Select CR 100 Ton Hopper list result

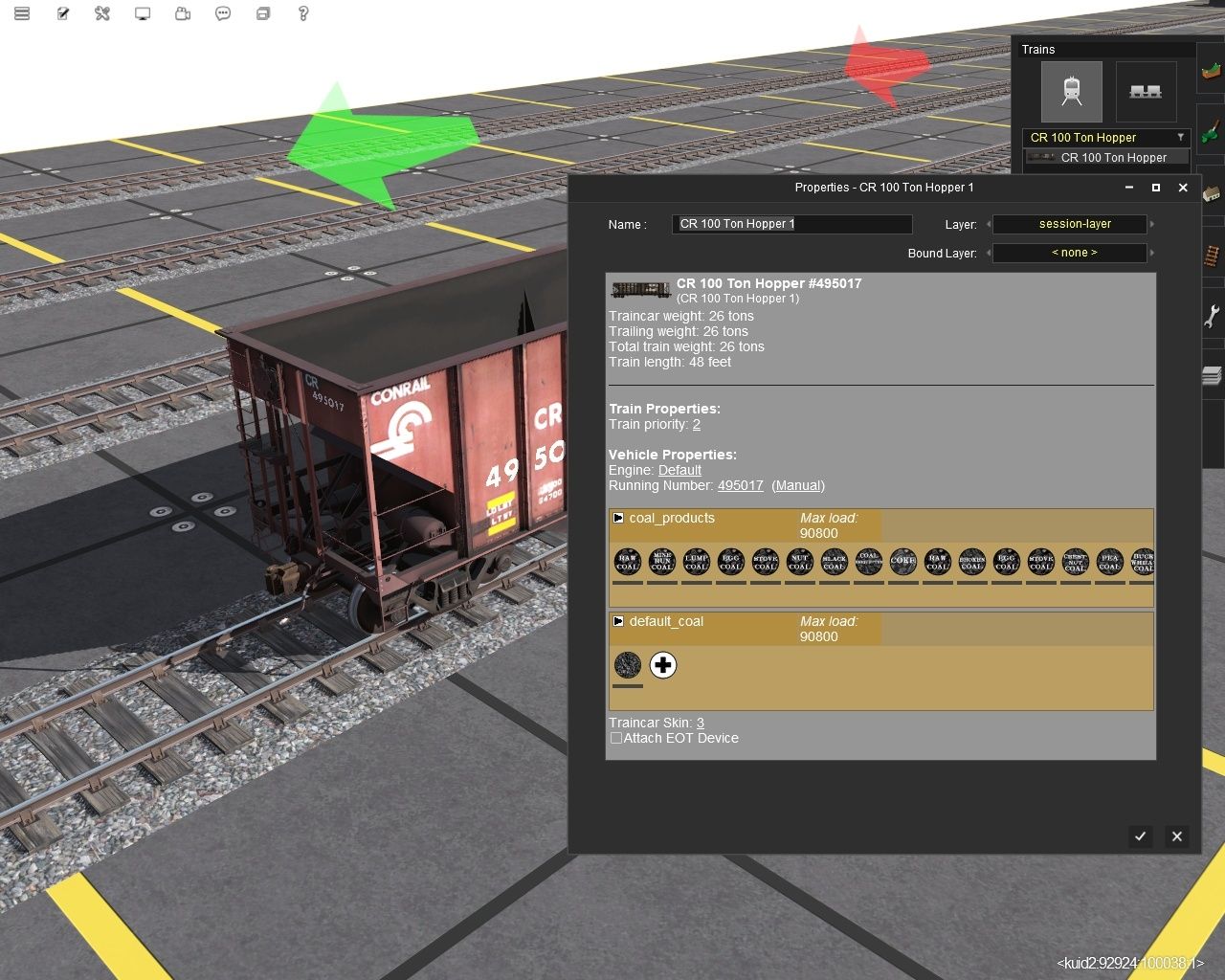1106,157
